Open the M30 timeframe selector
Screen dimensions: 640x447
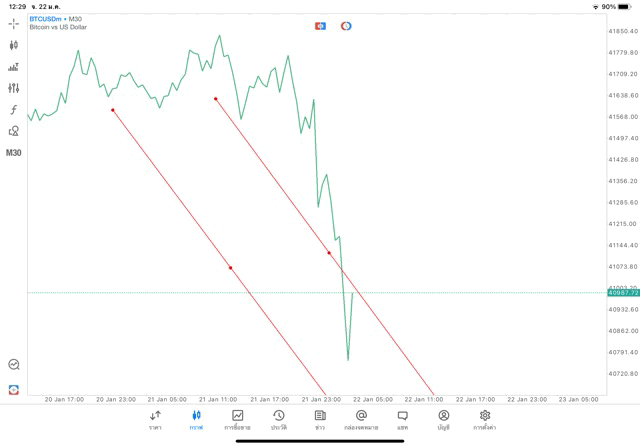[14, 153]
